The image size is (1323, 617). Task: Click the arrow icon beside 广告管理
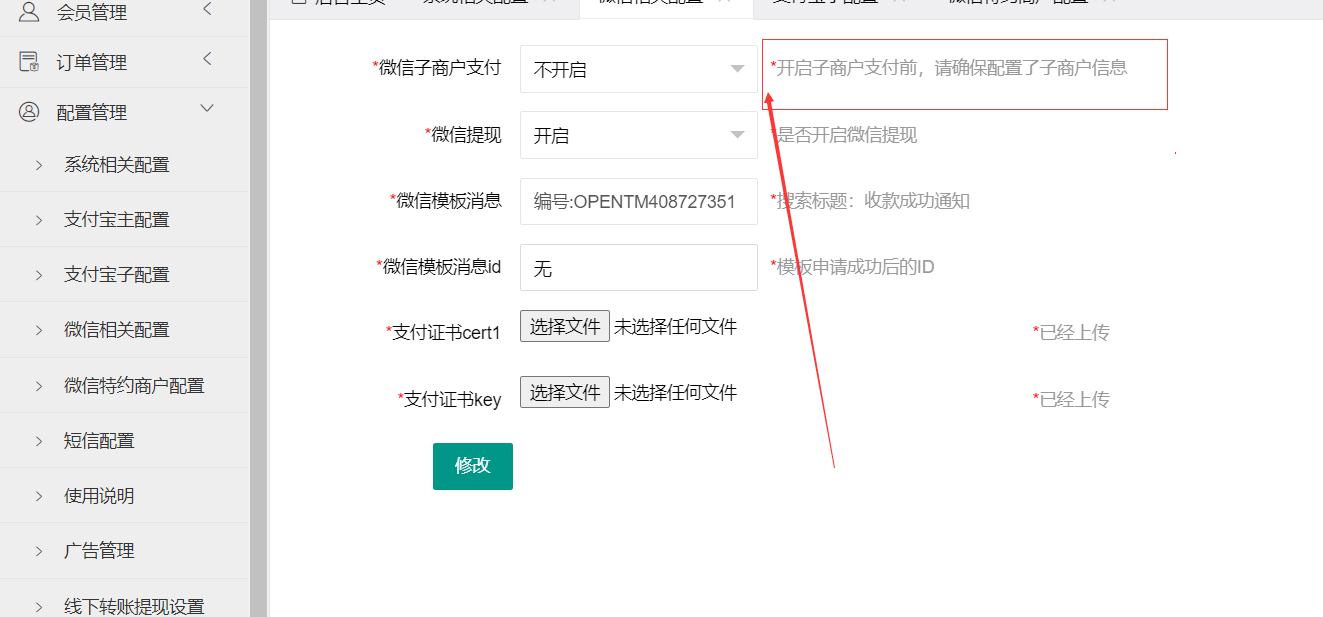[x=39, y=551]
